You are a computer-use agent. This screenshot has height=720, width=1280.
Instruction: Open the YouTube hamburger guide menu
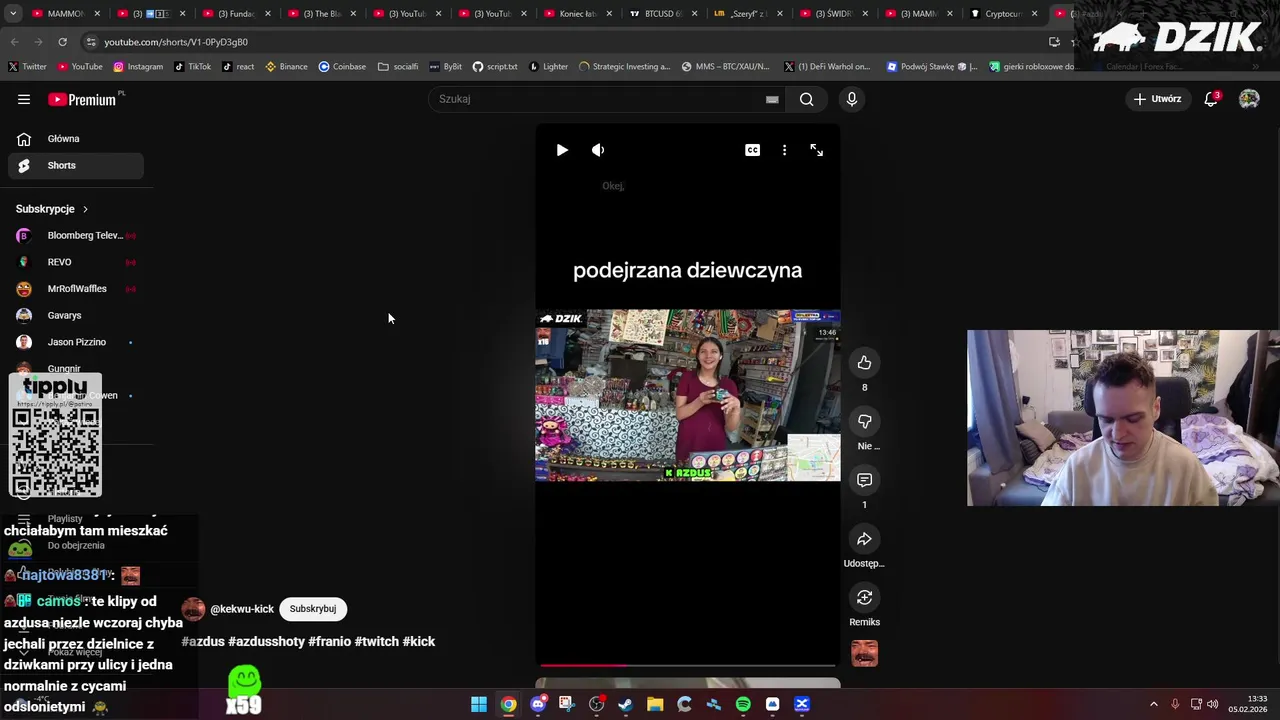coord(24,99)
